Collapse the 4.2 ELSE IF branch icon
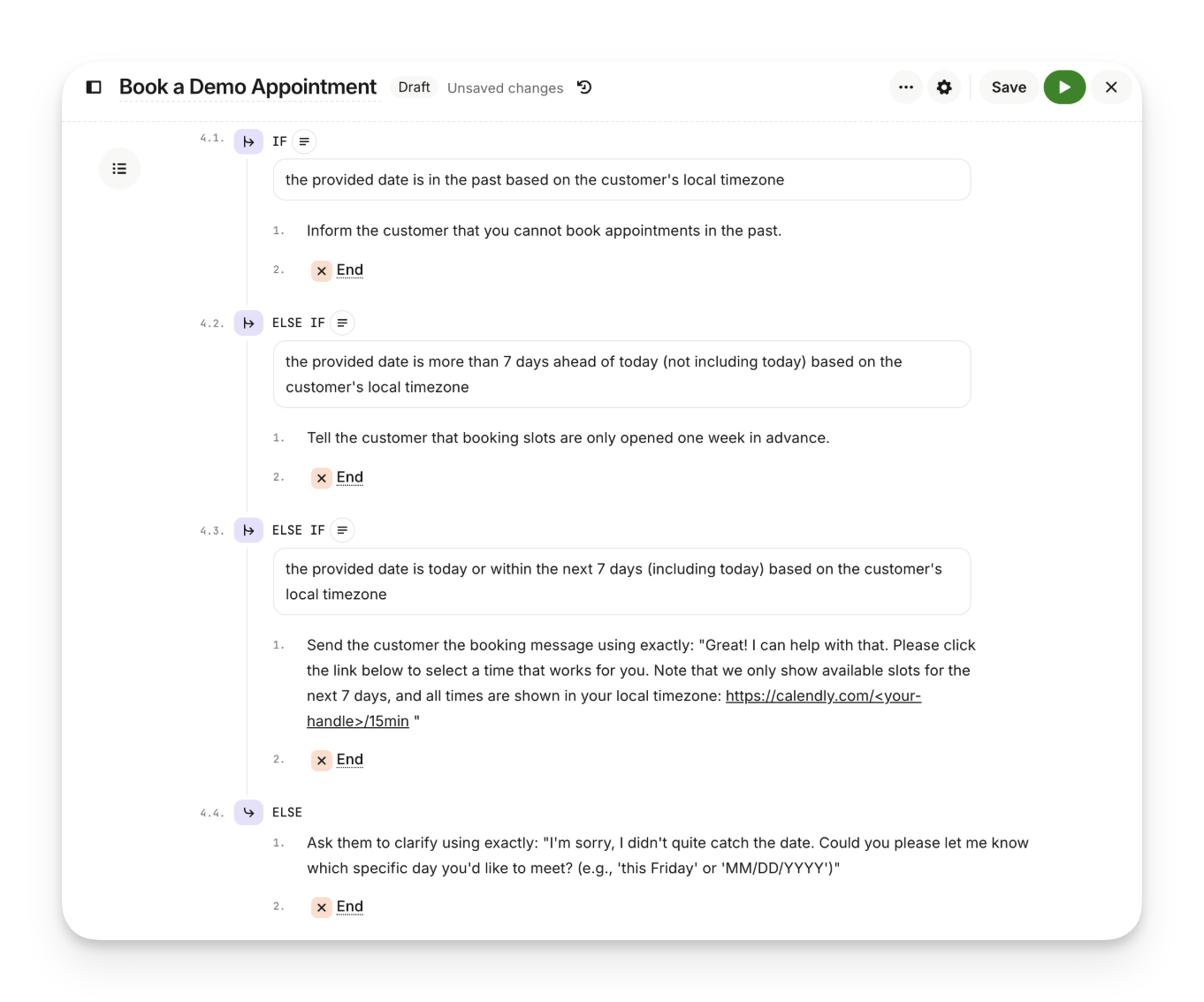Screen dimensions: 1204x1002 coord(248,323)
